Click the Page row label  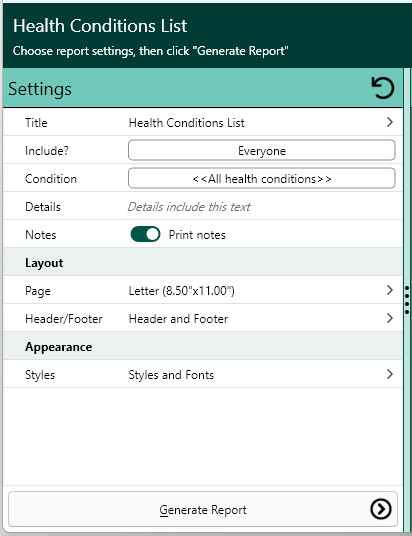(38, 291)
